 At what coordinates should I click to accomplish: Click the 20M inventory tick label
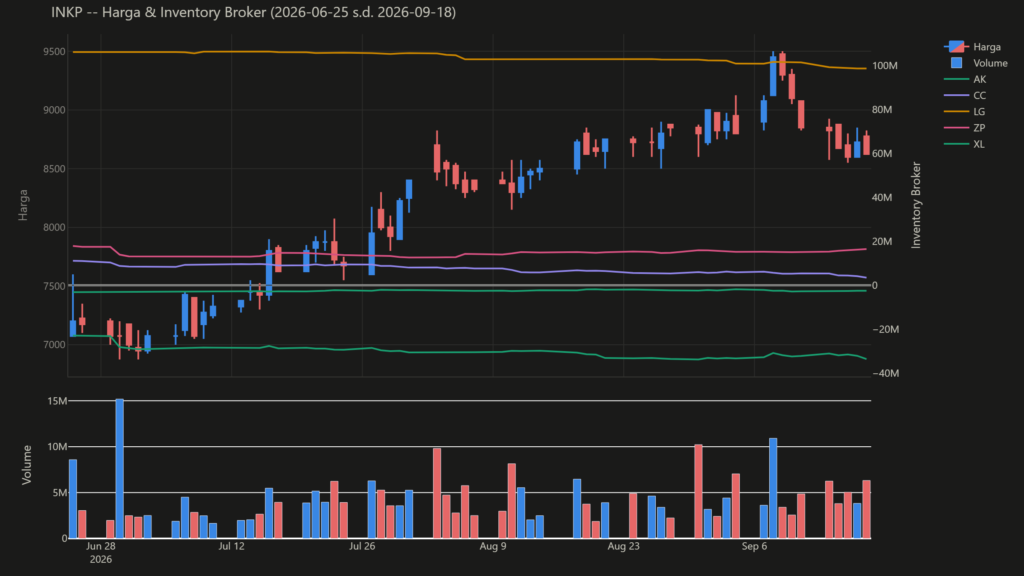coord(882,242)
